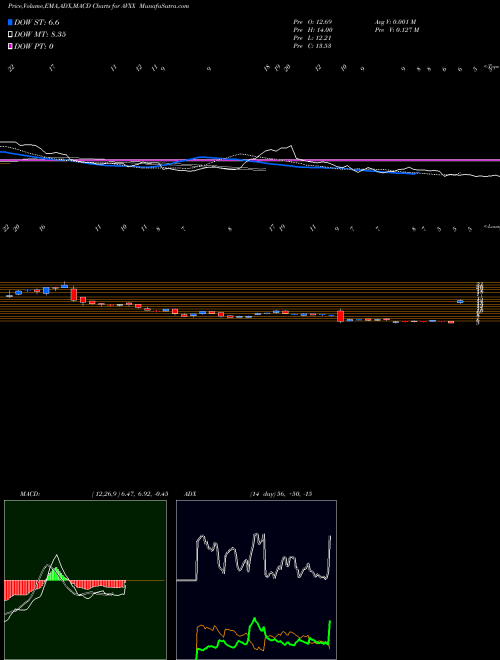Click the large red candle after the blue candles
The height and width of the screenshot is (660, 500).
(x=74, y=294)
